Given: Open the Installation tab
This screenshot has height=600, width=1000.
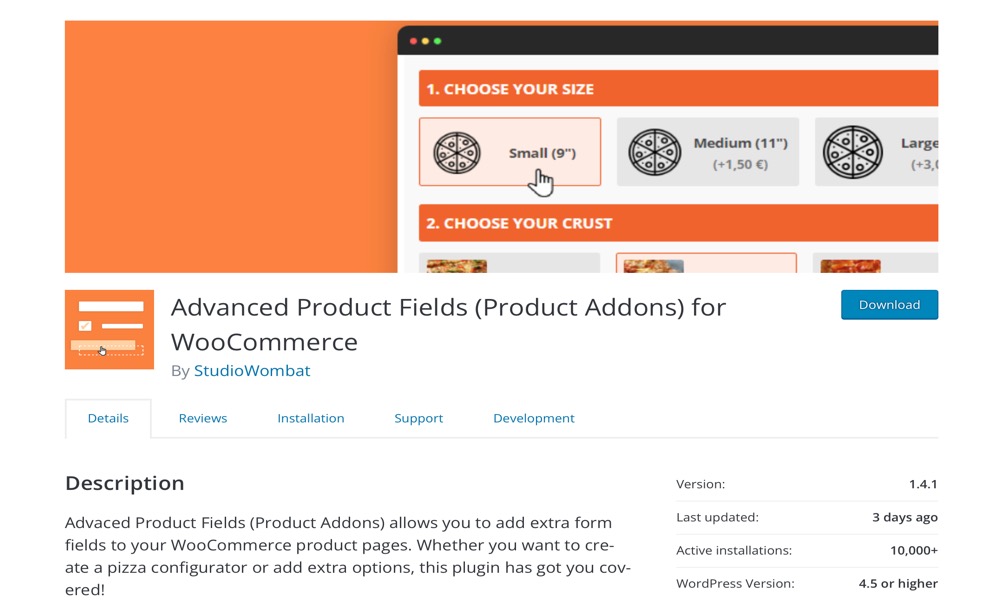Looking at the screenshot, I should coord(311,418).
